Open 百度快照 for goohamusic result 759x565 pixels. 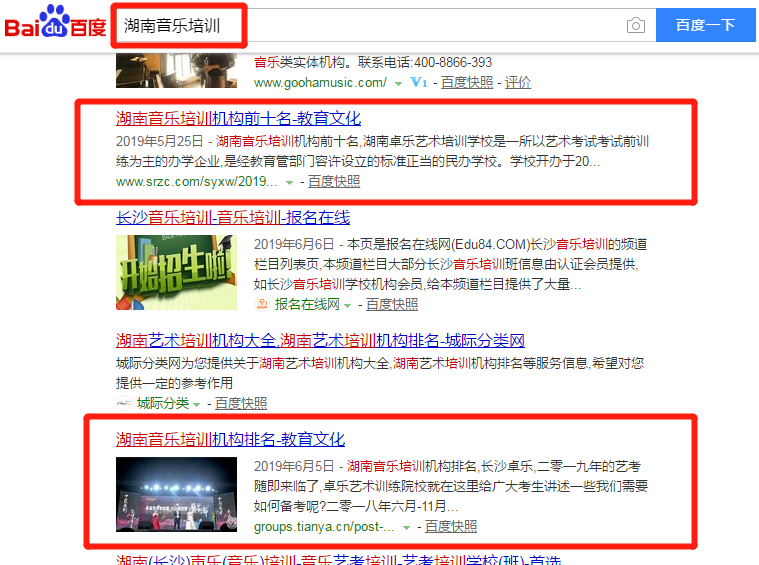point(467,83)
